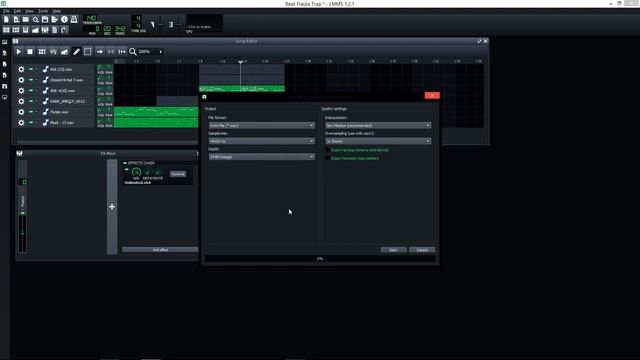Open the Help menu
This screenshot has height=360, width=640.
pos(57,11)
